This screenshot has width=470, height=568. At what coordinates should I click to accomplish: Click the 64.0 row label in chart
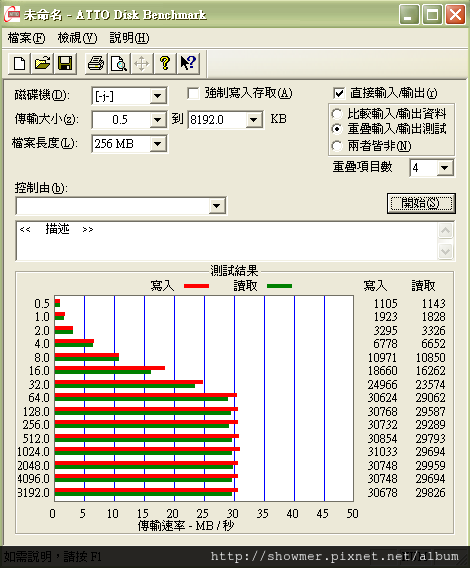[x=39, y=398]
